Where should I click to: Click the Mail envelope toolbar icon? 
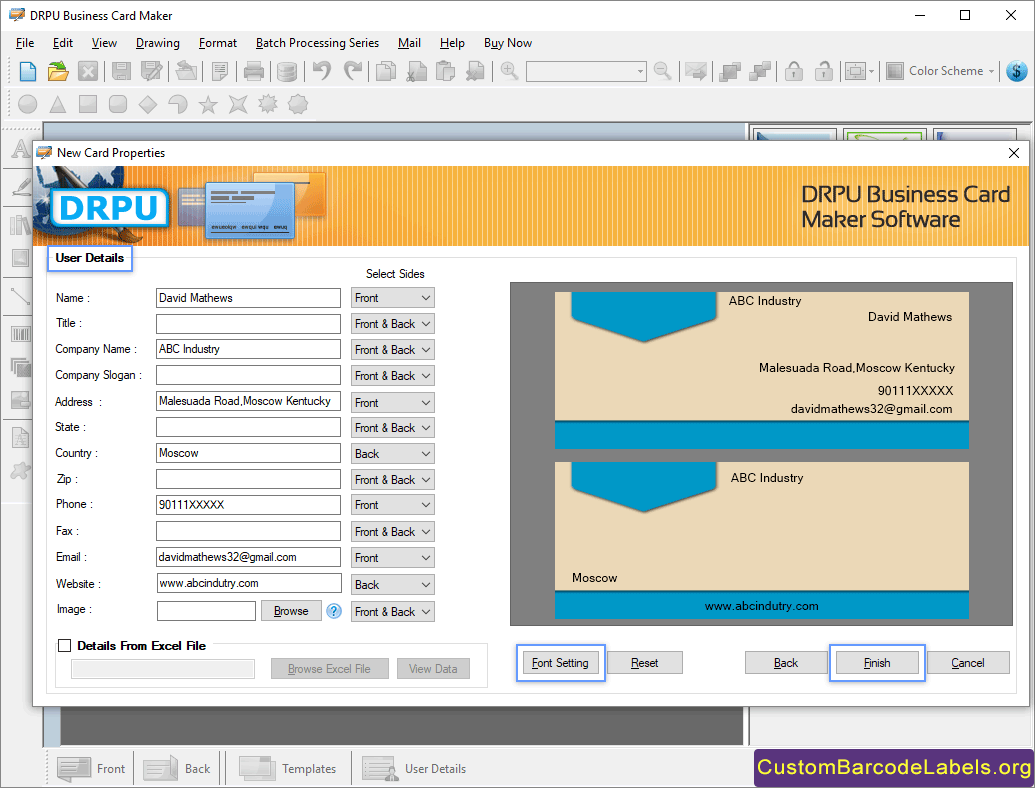[696, 71]
